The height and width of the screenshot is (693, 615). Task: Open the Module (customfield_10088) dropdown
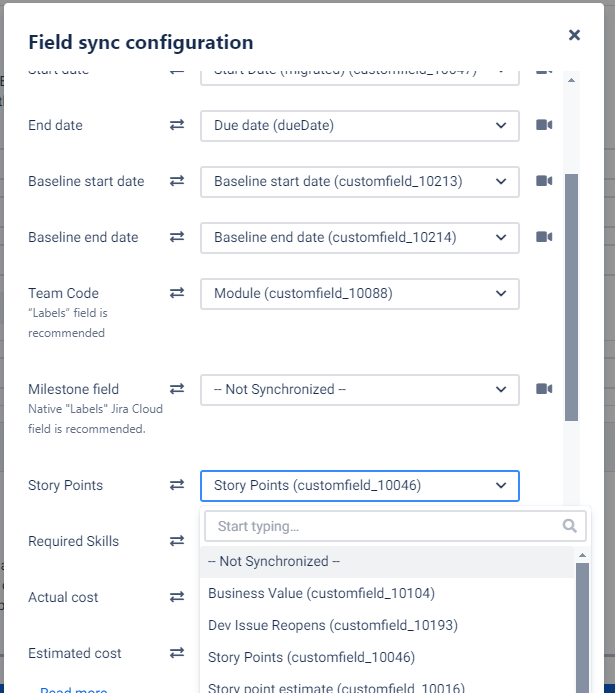360,293
